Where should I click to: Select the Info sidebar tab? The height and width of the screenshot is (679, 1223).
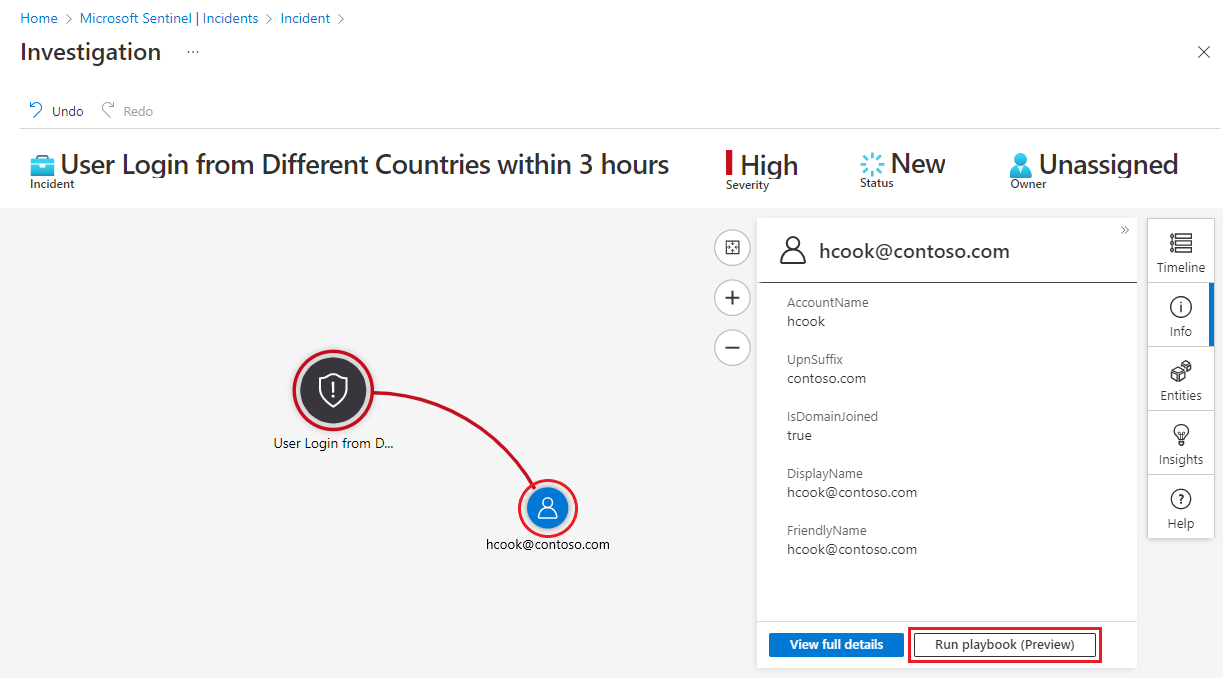click(1180, 314)
